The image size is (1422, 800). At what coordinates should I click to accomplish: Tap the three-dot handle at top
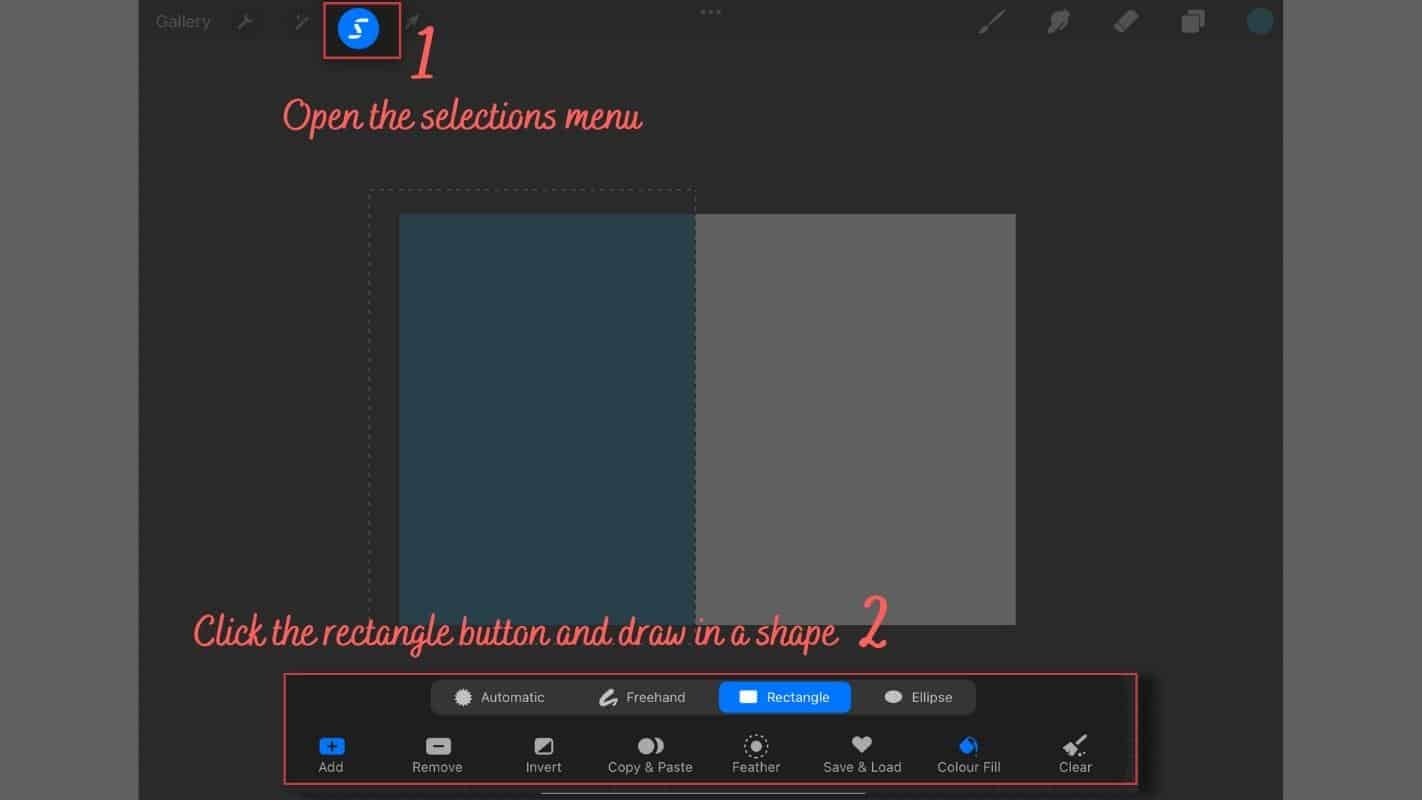710,12
